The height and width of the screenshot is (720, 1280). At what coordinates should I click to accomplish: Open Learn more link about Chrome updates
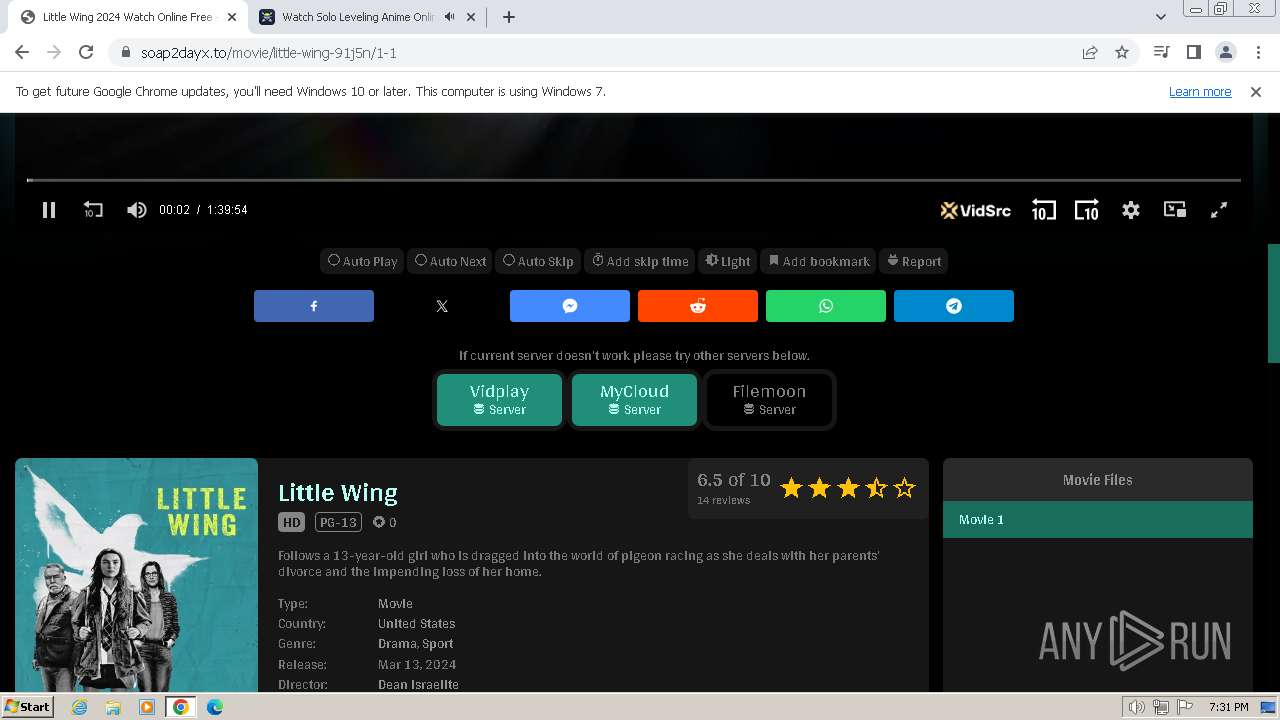point(1200,92)
